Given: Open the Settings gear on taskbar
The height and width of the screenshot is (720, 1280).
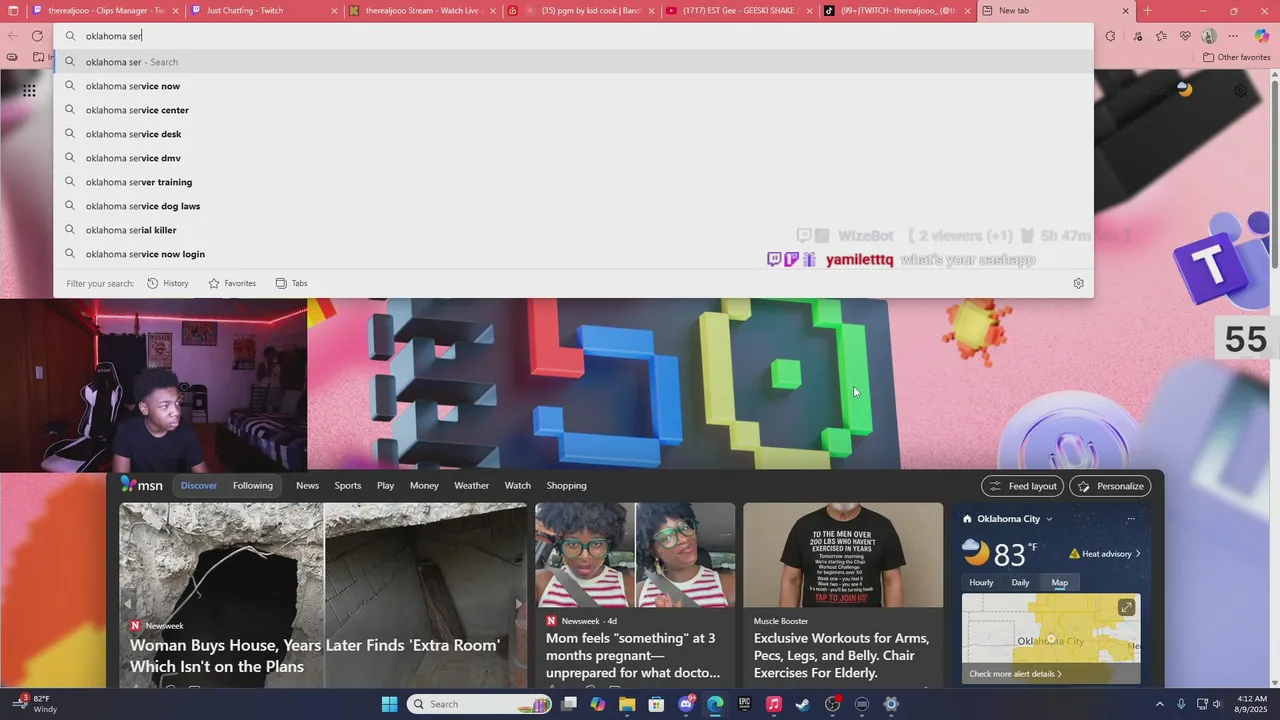Looking at the screenshot, I should (891, 704).
